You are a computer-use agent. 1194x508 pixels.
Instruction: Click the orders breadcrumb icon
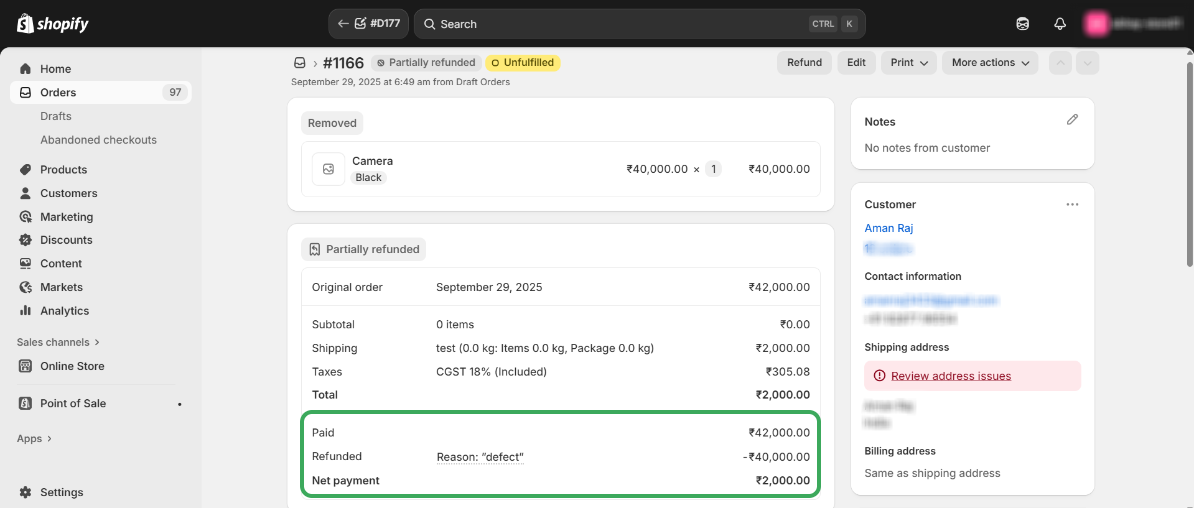(299, 63)
